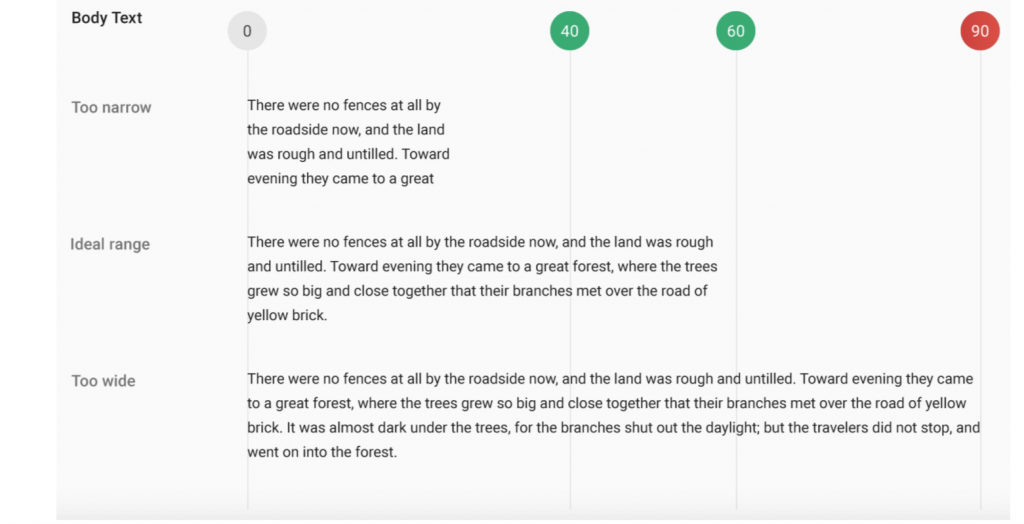
Task: Click the vertical guide line under 90
Action: pos(980,280)
